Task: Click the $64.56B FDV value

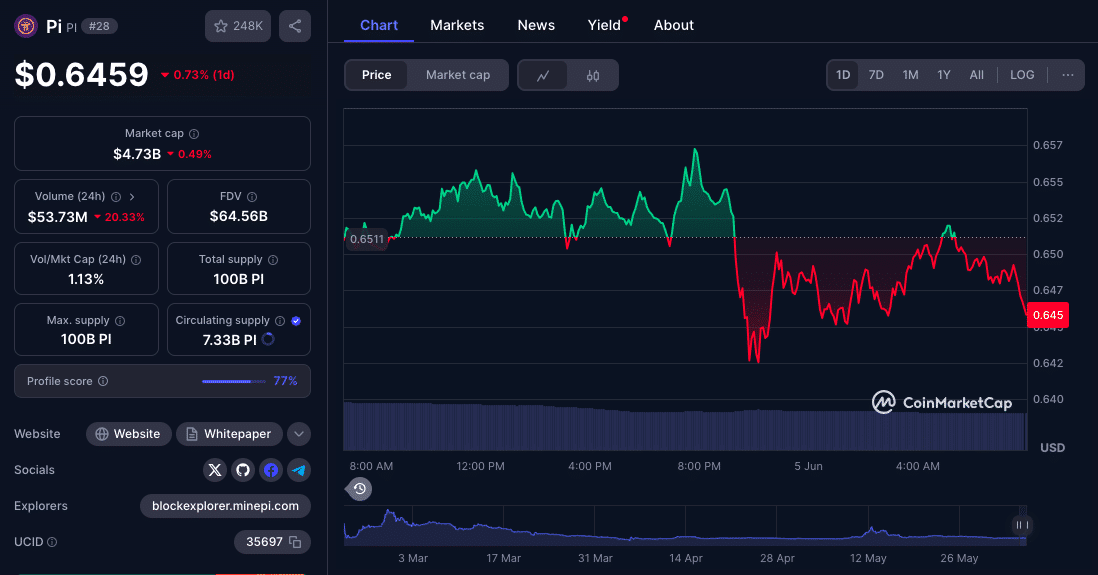Action: coord(239,216)
